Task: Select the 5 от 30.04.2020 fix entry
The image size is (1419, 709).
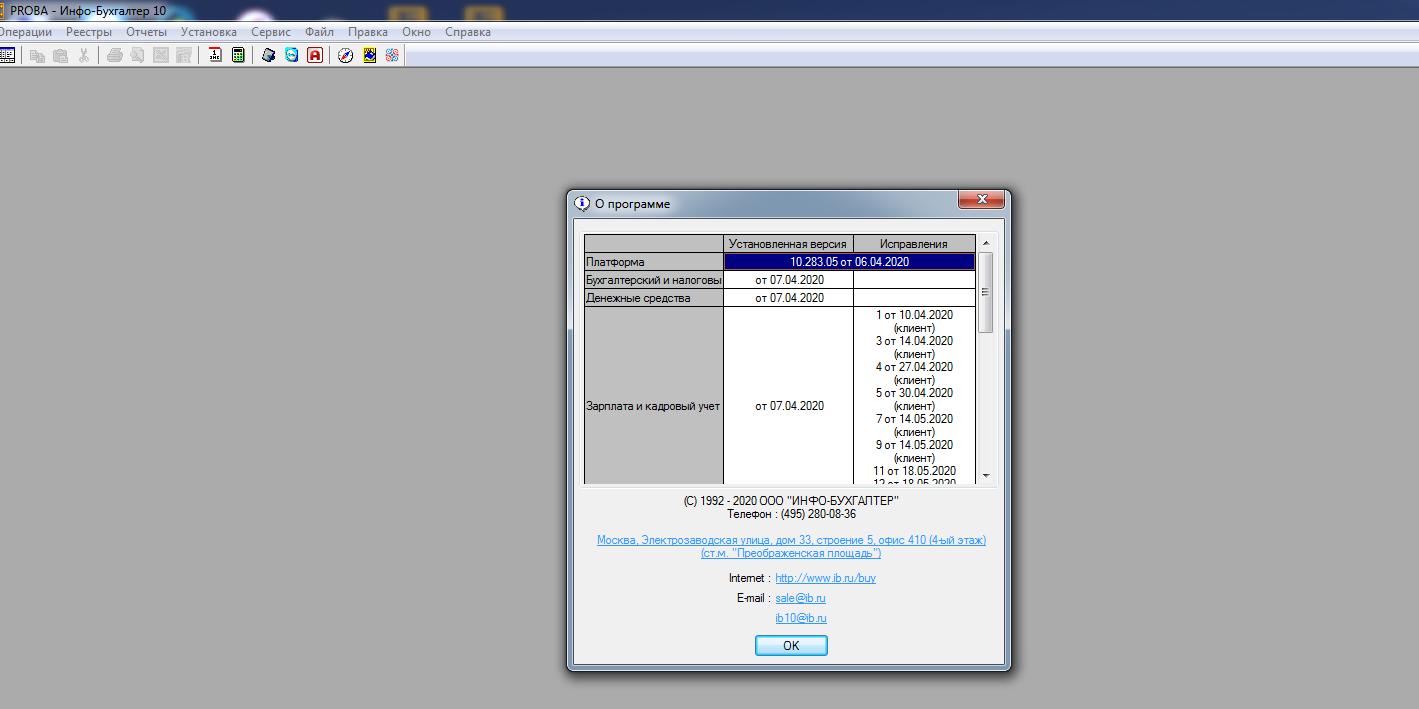Action: [914, 393]
